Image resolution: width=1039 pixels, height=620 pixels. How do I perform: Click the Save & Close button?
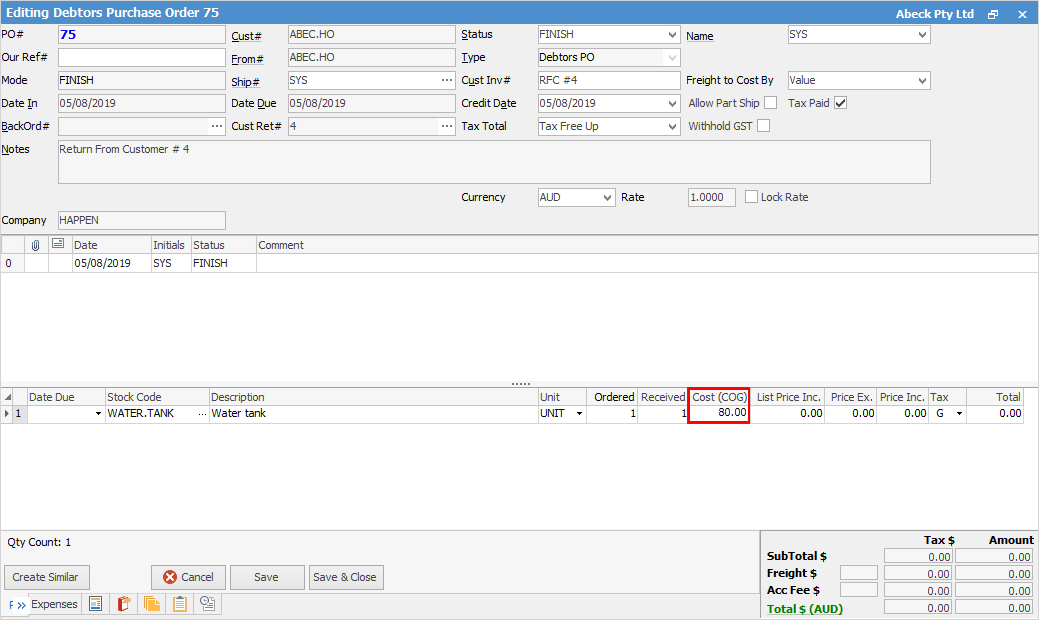coord(345,577)
